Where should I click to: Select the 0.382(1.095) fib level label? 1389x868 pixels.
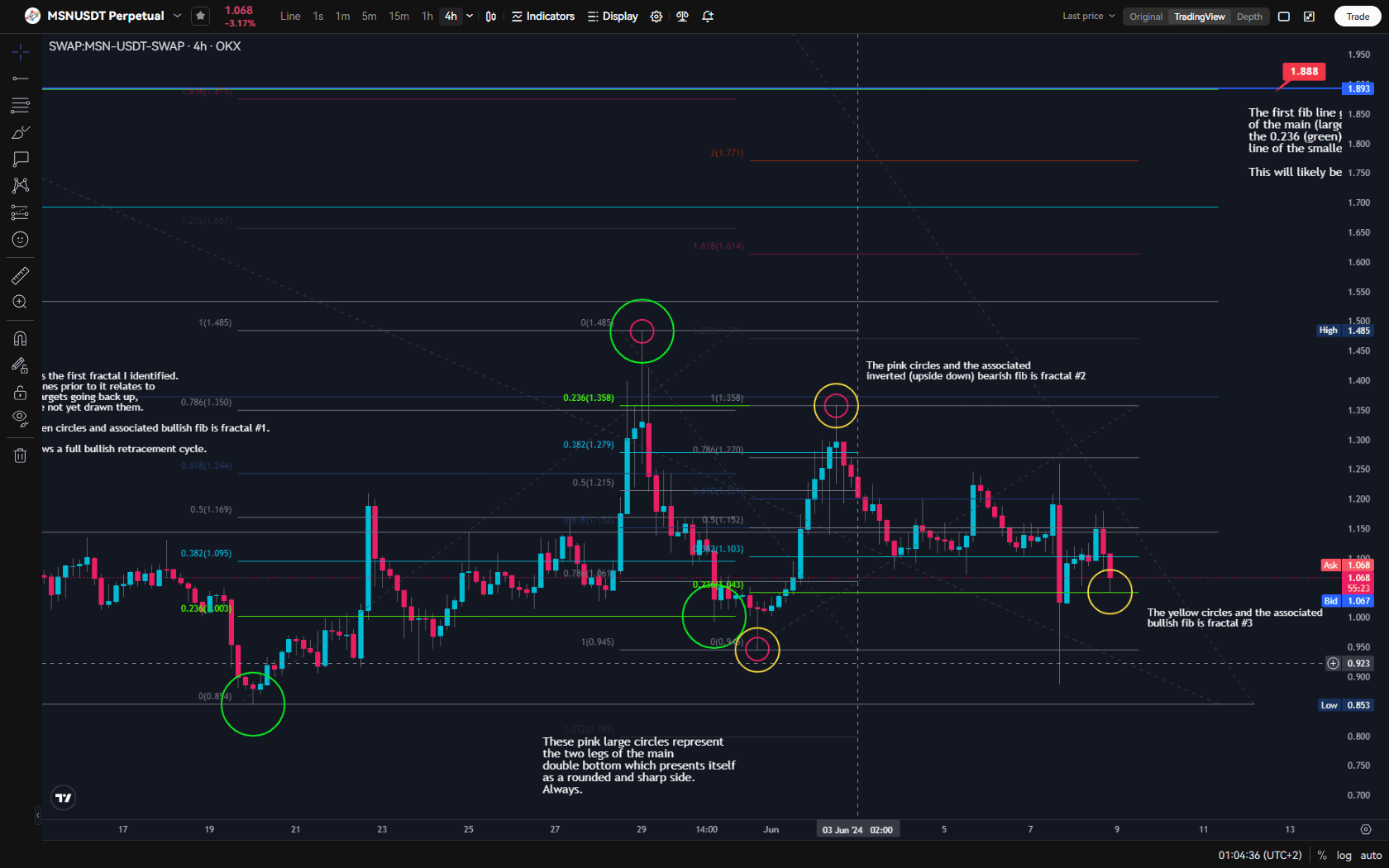pyautogui.click(x=207, y=553)
